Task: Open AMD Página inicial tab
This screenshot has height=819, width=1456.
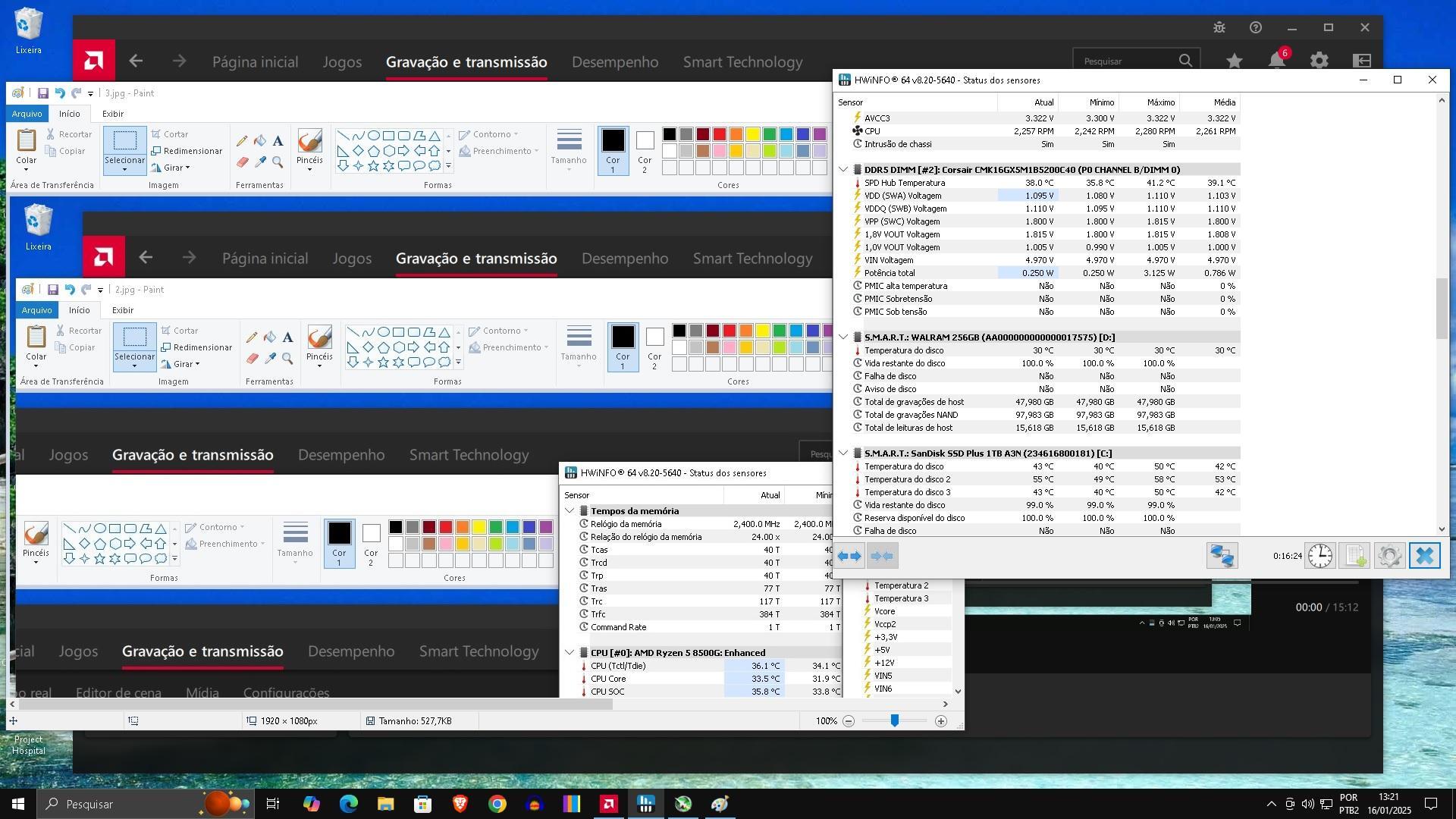Action: (x=256, y=62)
